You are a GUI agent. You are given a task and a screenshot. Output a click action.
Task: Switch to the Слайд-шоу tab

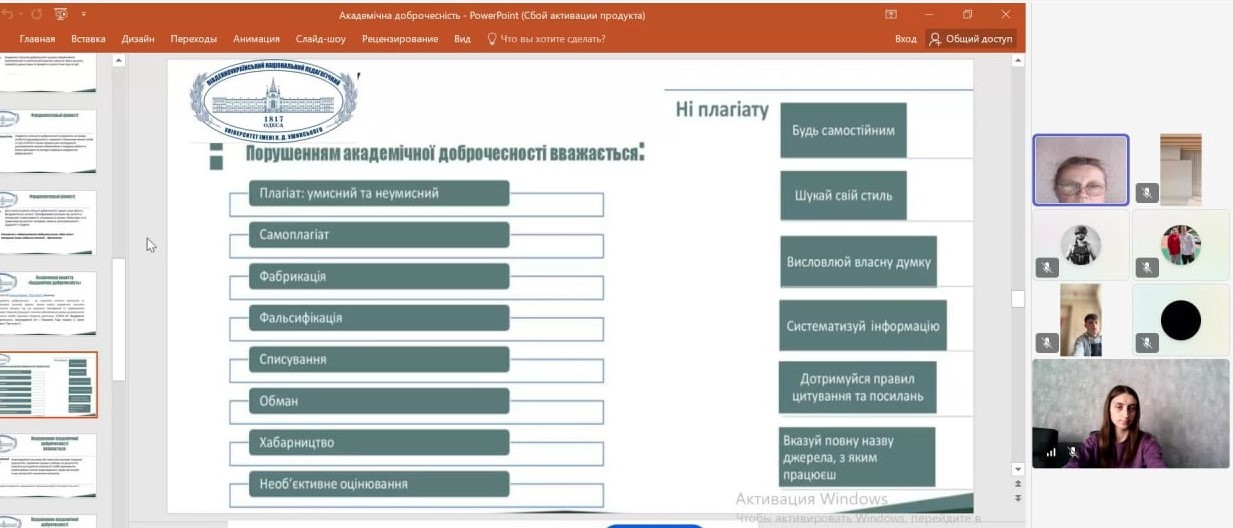click(x=320, y=39)
